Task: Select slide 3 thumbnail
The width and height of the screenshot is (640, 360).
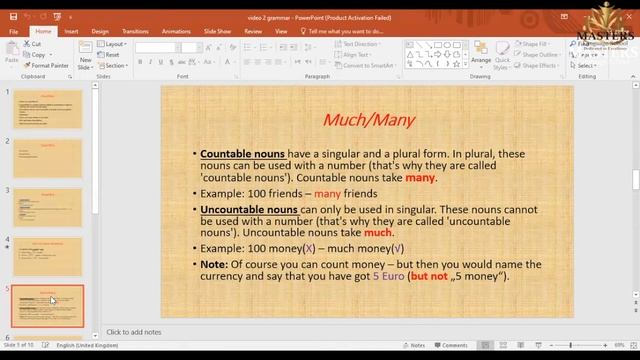Action: point(48,208)
